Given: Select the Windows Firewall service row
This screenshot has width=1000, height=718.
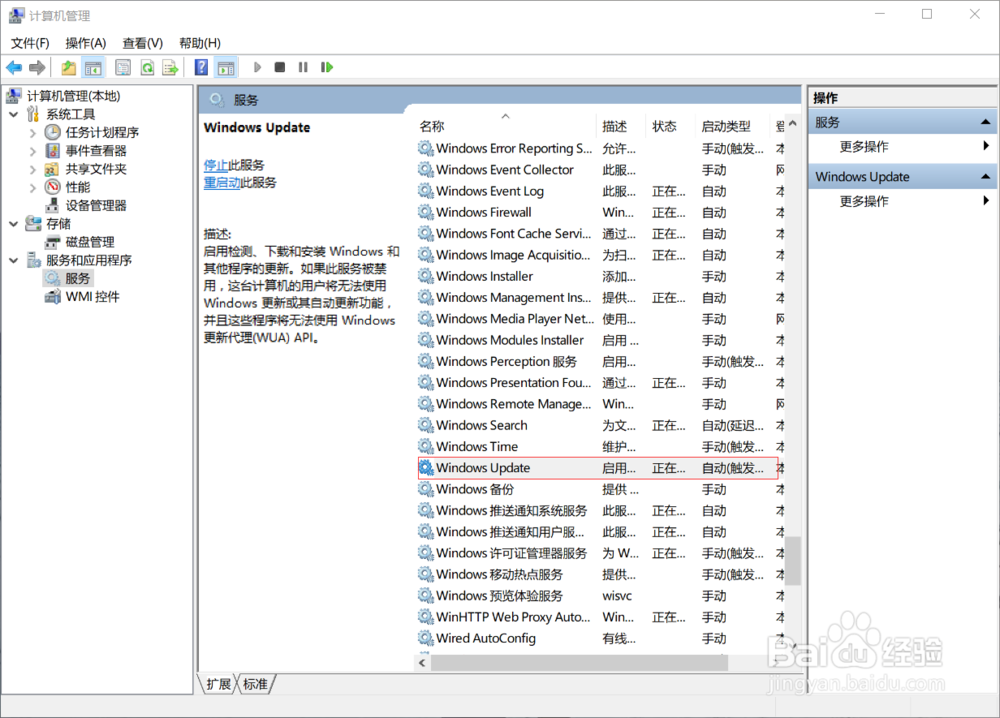Looking at the screenshot, I should [600, 212].
